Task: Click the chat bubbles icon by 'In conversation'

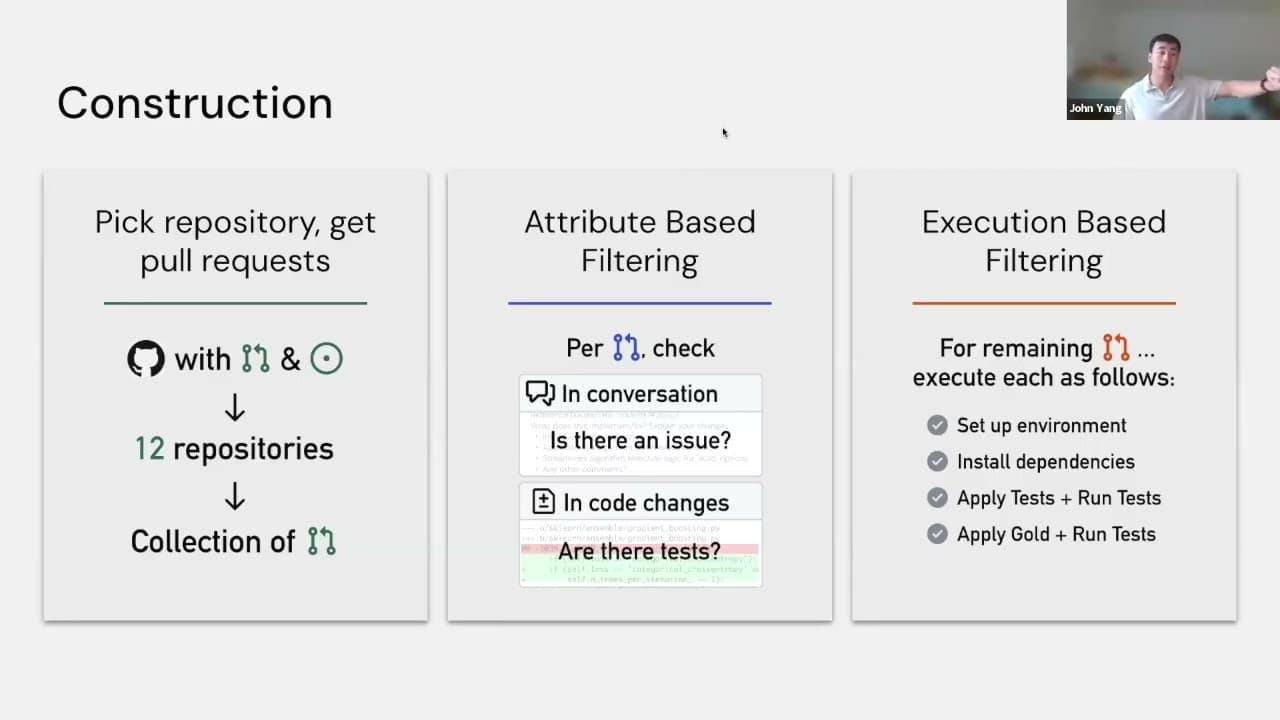Action: pos(540,393)
